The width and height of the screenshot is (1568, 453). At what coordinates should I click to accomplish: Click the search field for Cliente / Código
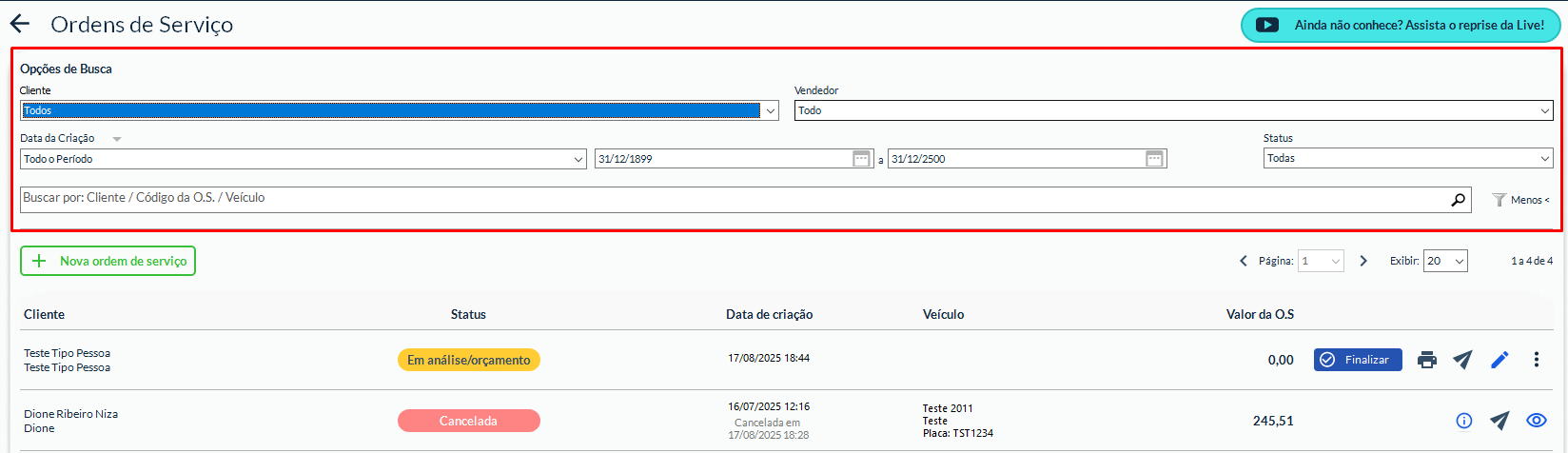pyautogui.click(x=733, y=199)
